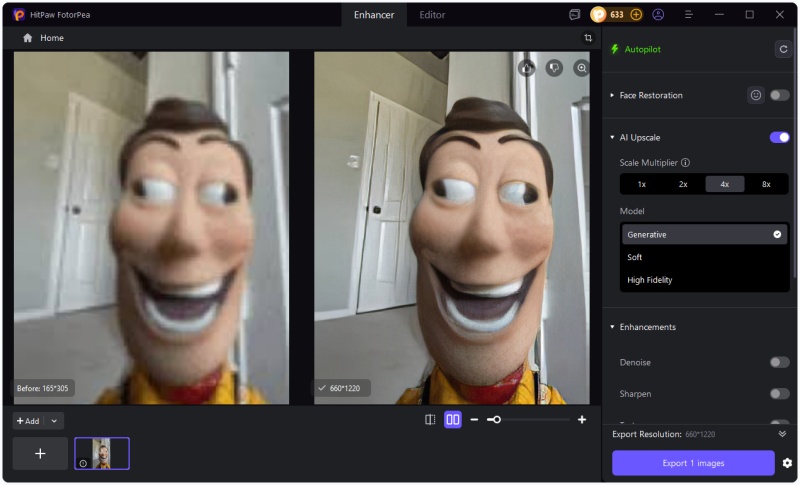Screen dimensions: 800x485
Task: Click the Before 165*305 preview image
Action: point(151,227)
